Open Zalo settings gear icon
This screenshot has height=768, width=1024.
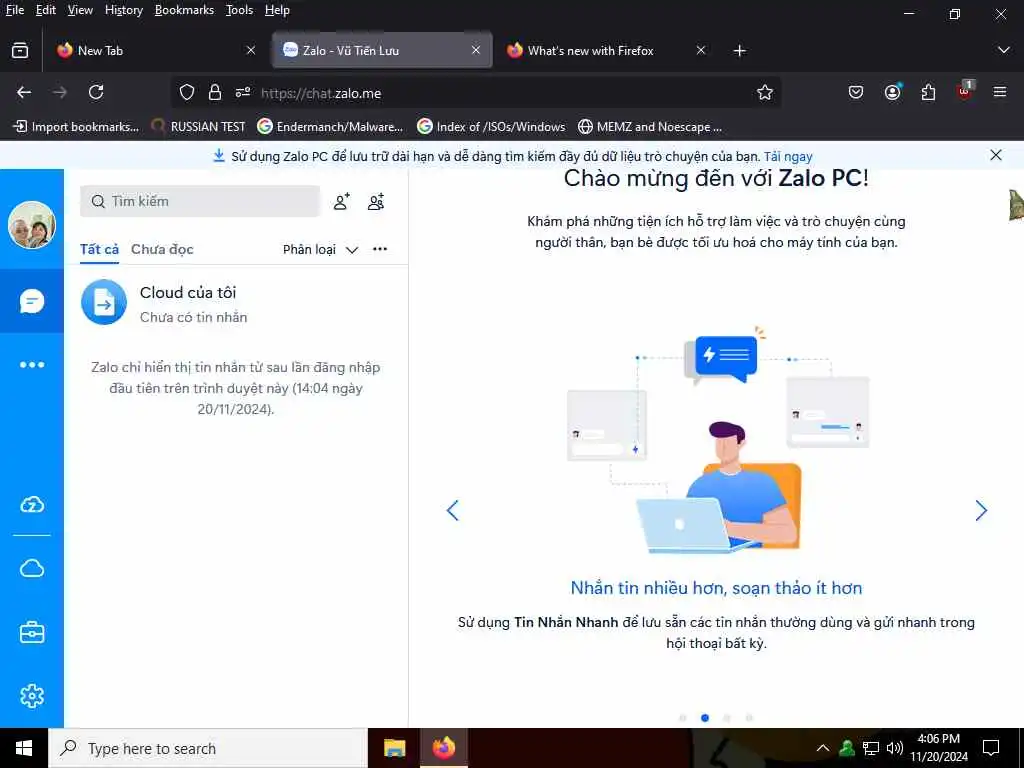click(x=31, y=696)
